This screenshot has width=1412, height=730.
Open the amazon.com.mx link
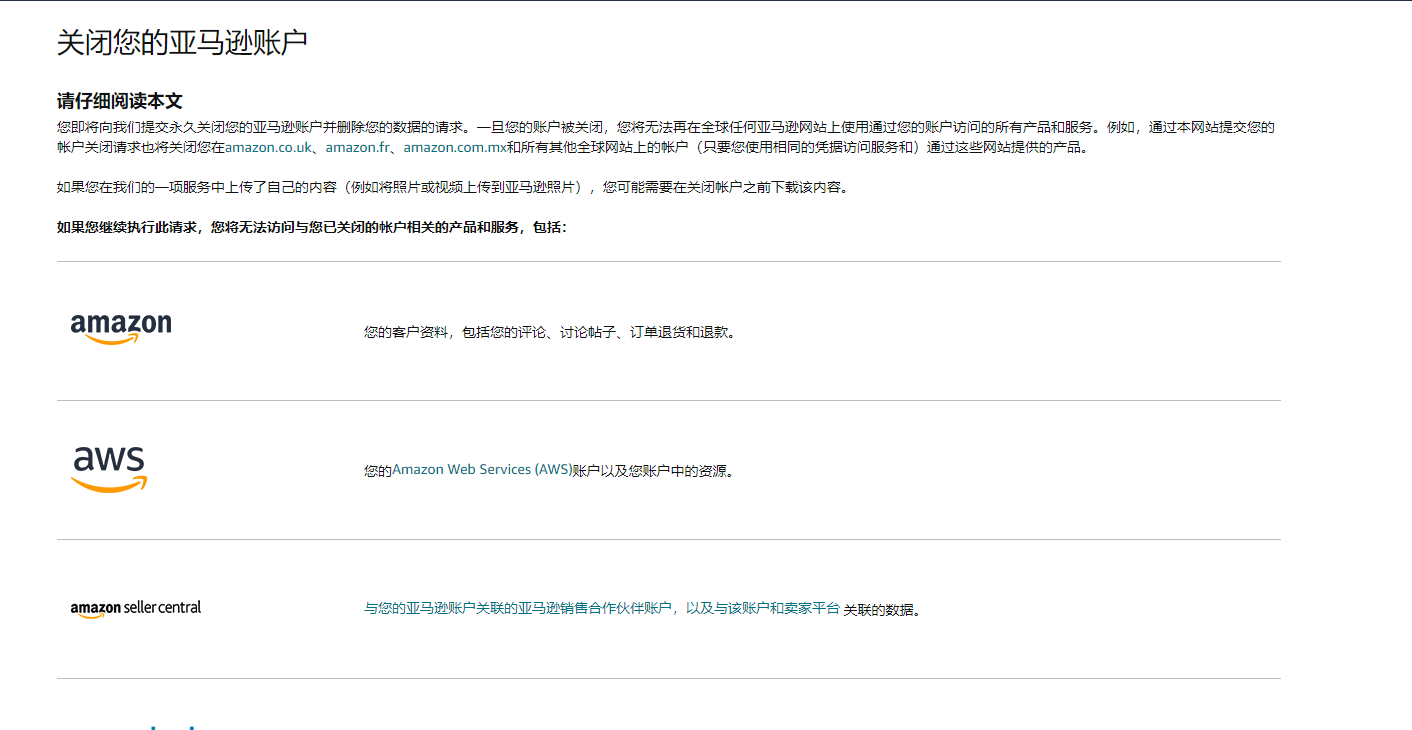click(x=454, y=147)
